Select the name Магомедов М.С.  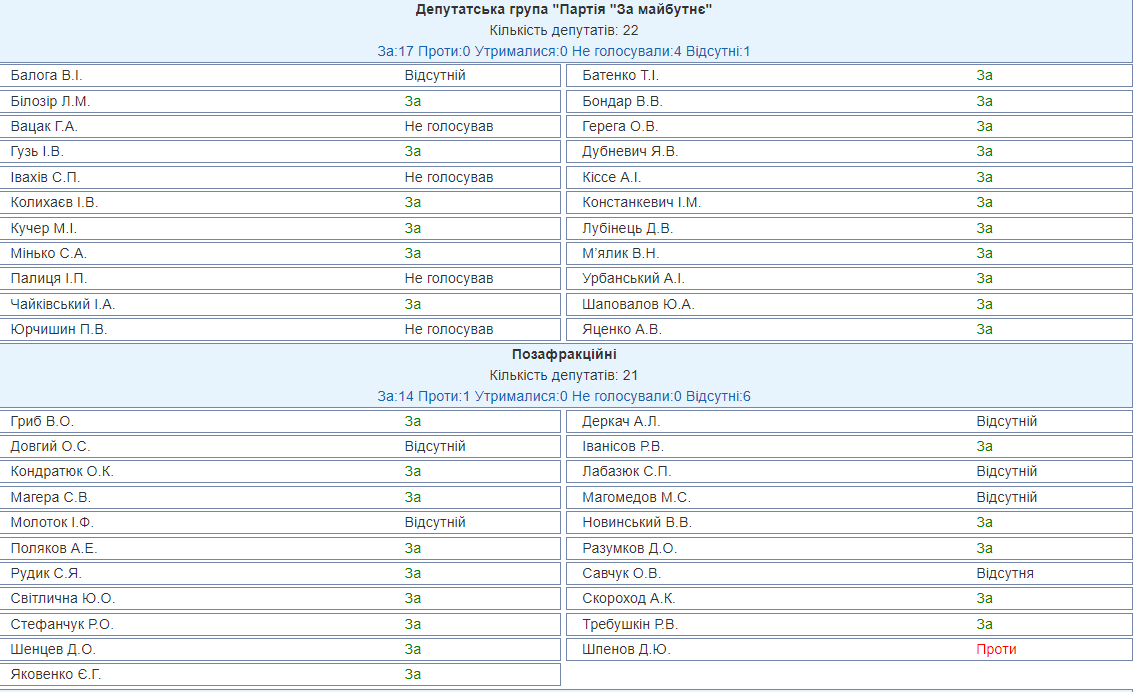point(636,498)
